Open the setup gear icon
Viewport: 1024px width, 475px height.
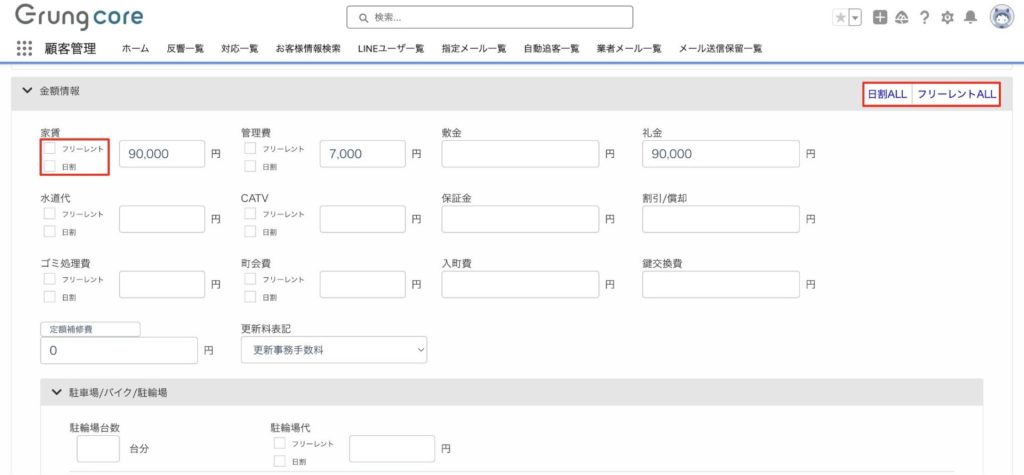point(947,17)
